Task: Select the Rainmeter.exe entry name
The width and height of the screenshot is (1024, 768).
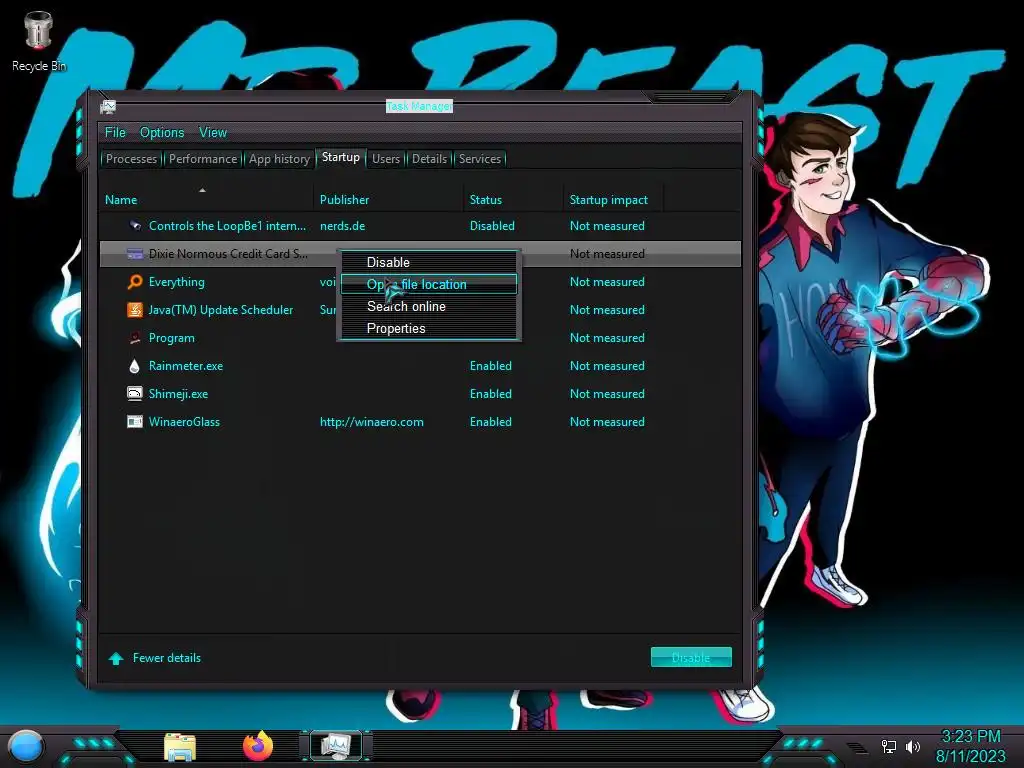Action: click(185, 366)
